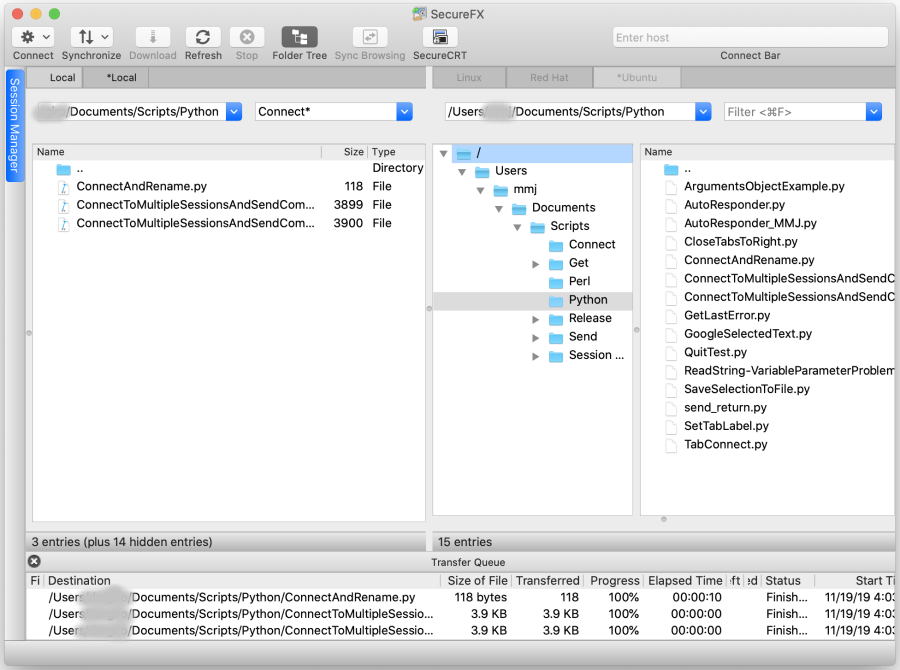Screen dimensions: 900x670
Task: Open the remote path dropdown
Action: [x=703, y=111]
